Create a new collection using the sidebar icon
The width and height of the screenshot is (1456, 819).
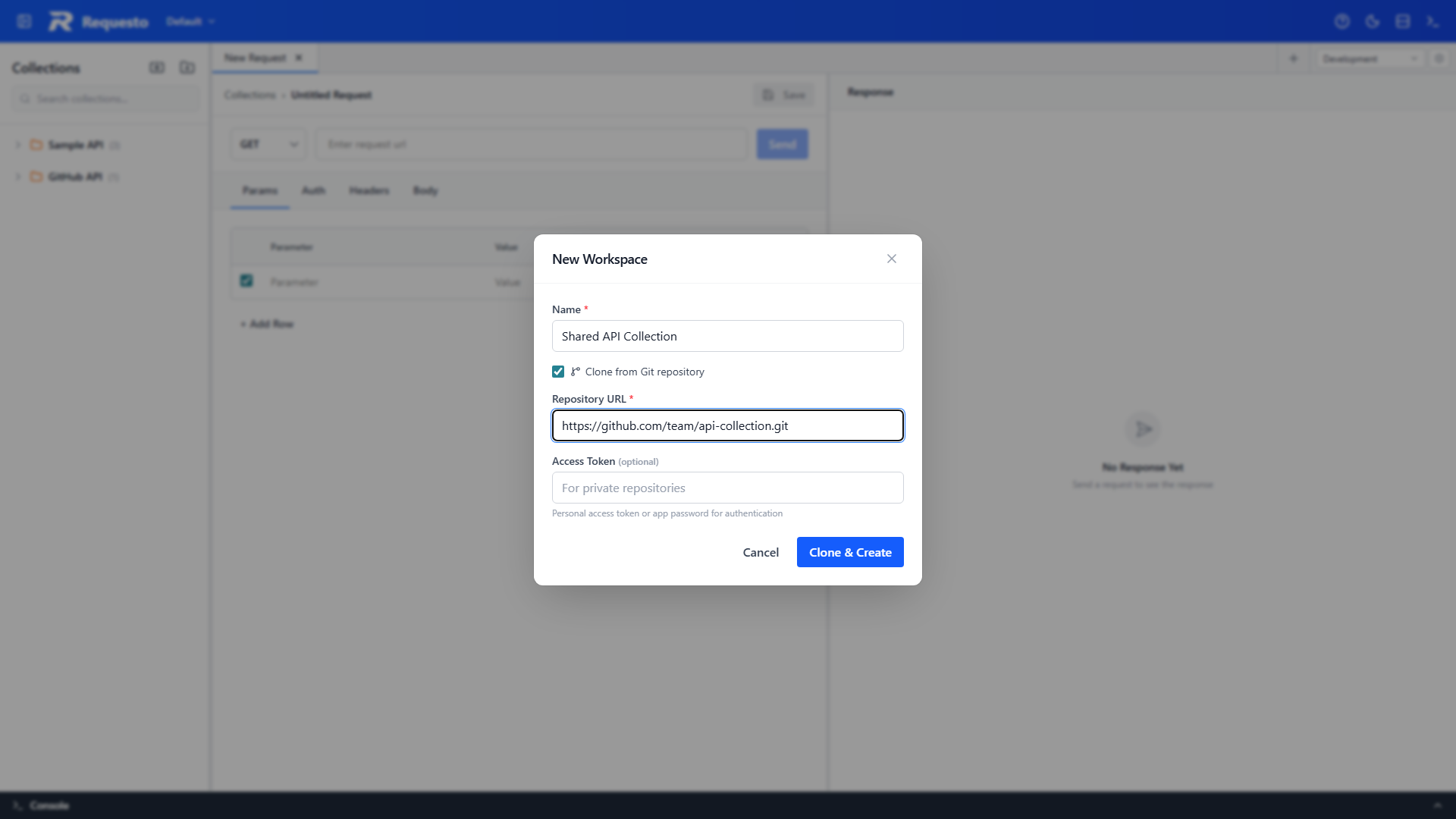pyautogui.click(x=158, y=67)
